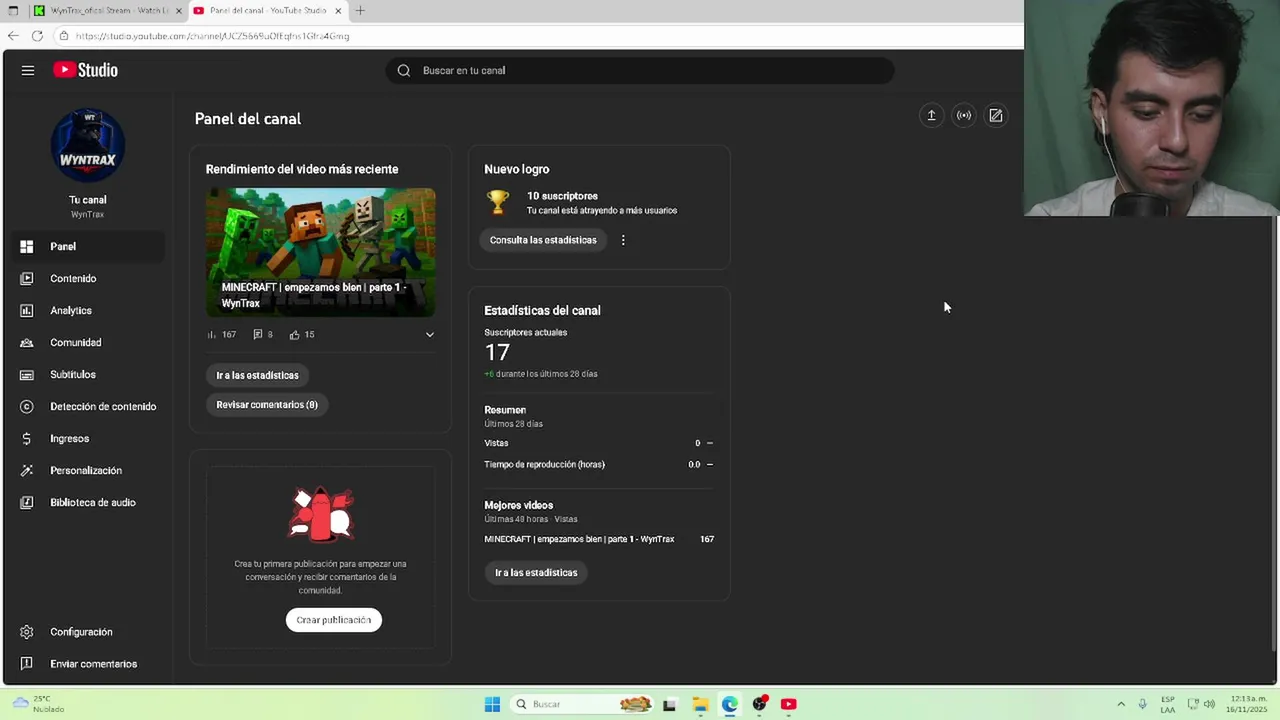Switch to WynTrax_oficial Stream browser tab
This screenshot has width=1280, height=720.
106,10
